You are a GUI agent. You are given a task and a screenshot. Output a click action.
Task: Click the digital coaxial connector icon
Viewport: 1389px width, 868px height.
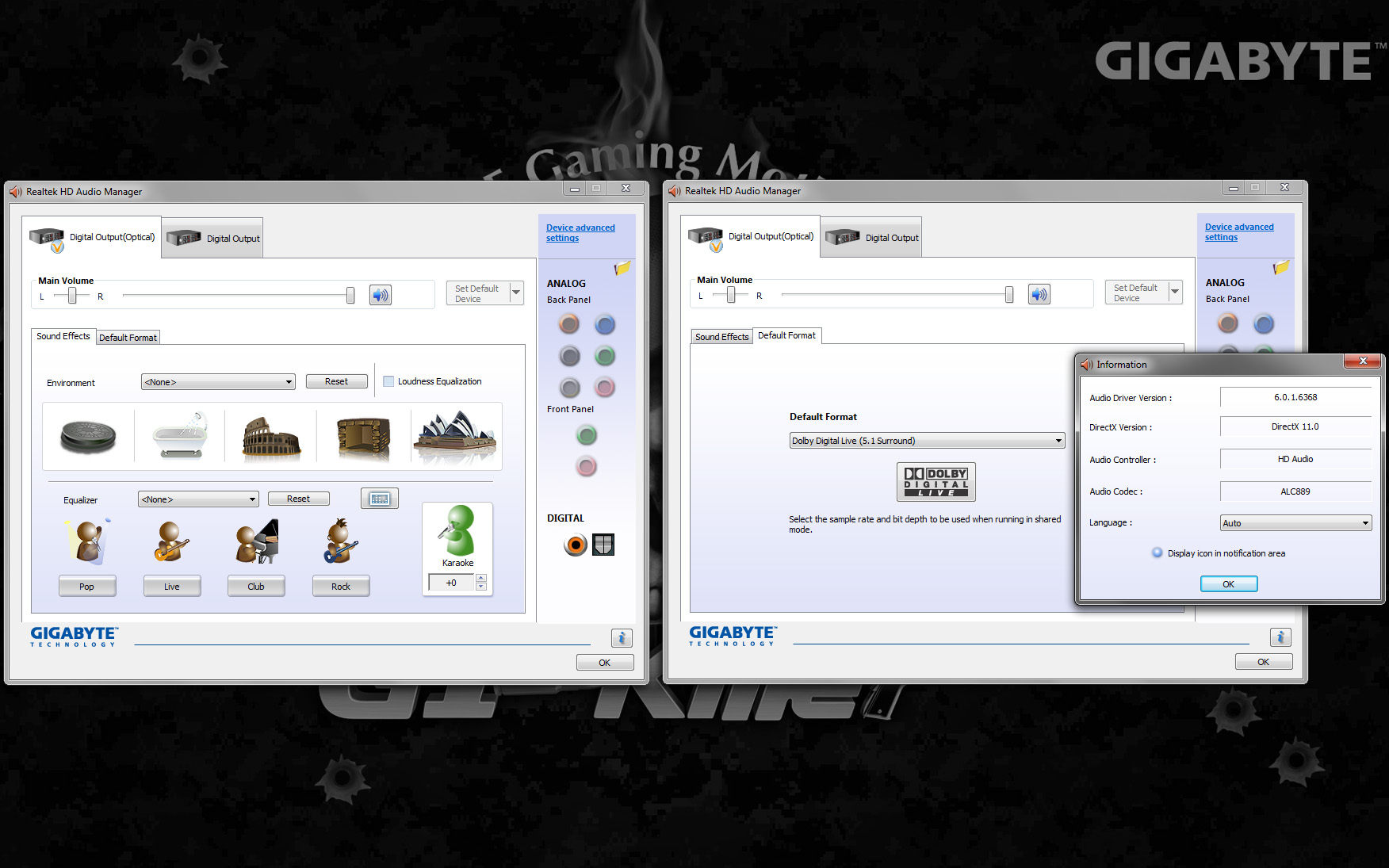[576, 545]
